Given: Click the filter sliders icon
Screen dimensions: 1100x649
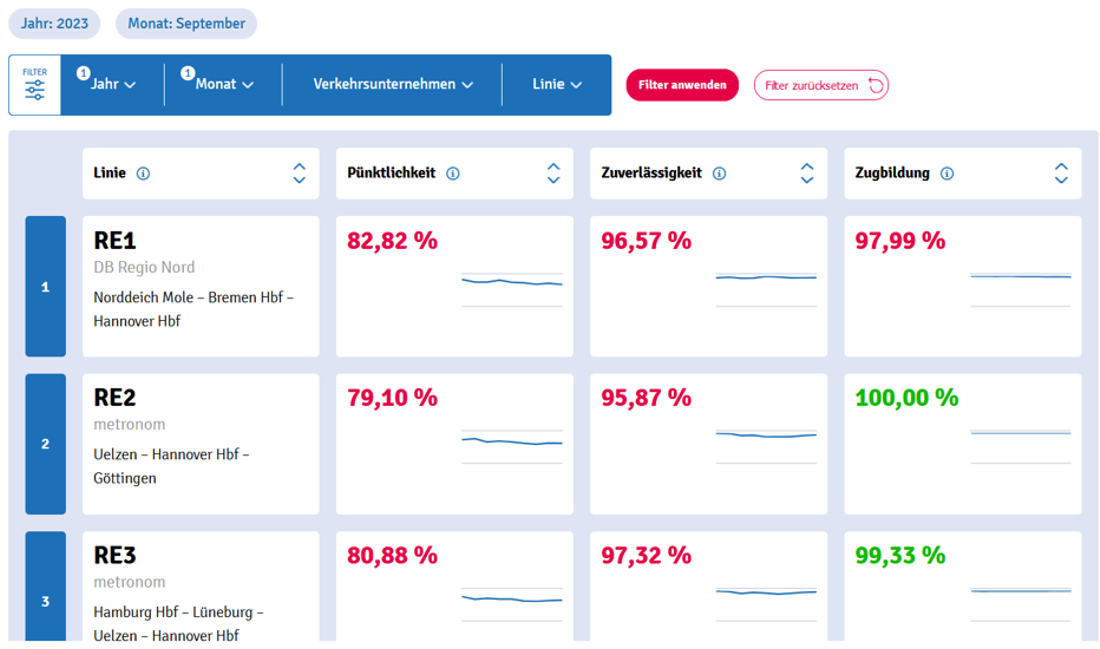Looking at the screenshot, I should click(35, 86).
